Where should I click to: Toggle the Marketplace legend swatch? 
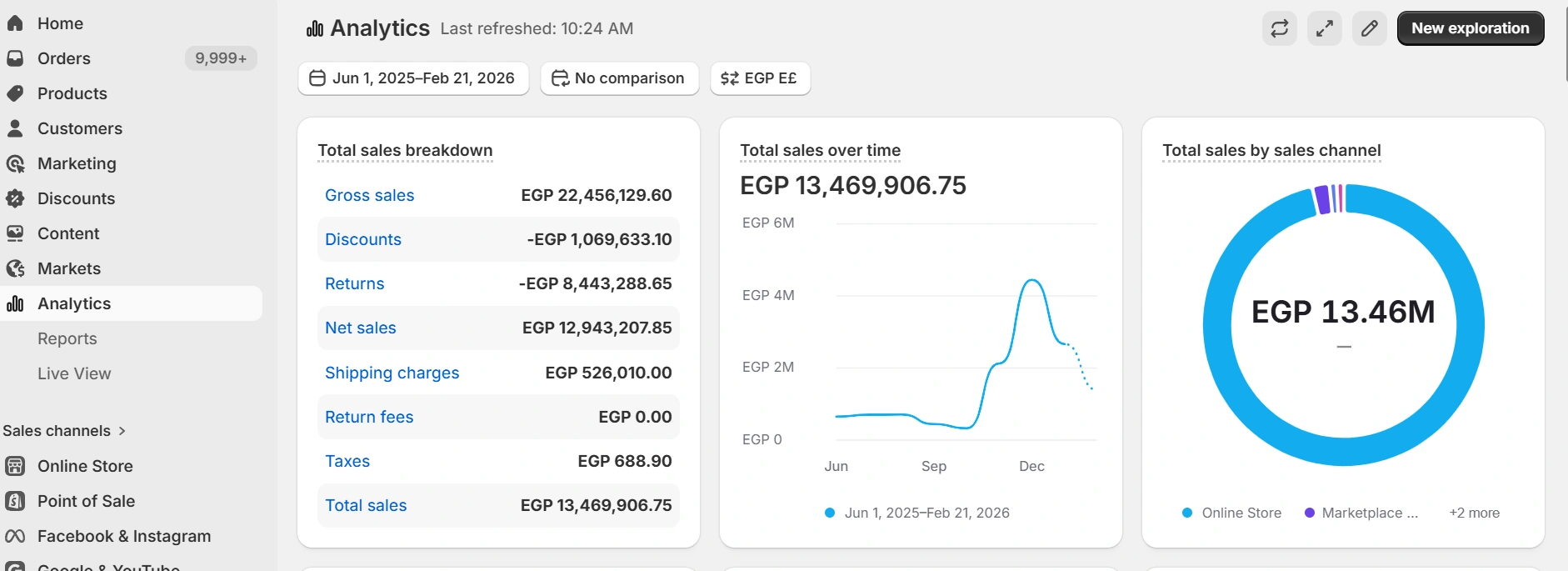coord(1310,513)
